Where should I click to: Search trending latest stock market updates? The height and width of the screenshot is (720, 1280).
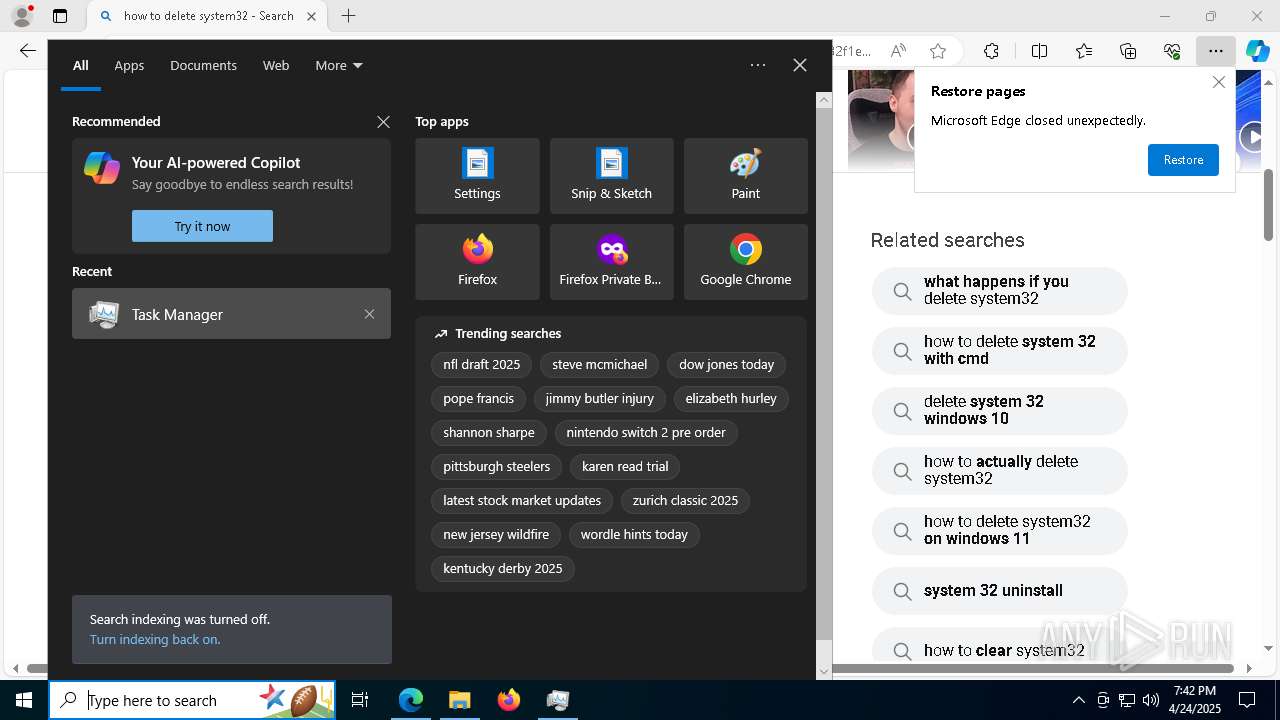(522, 500)
